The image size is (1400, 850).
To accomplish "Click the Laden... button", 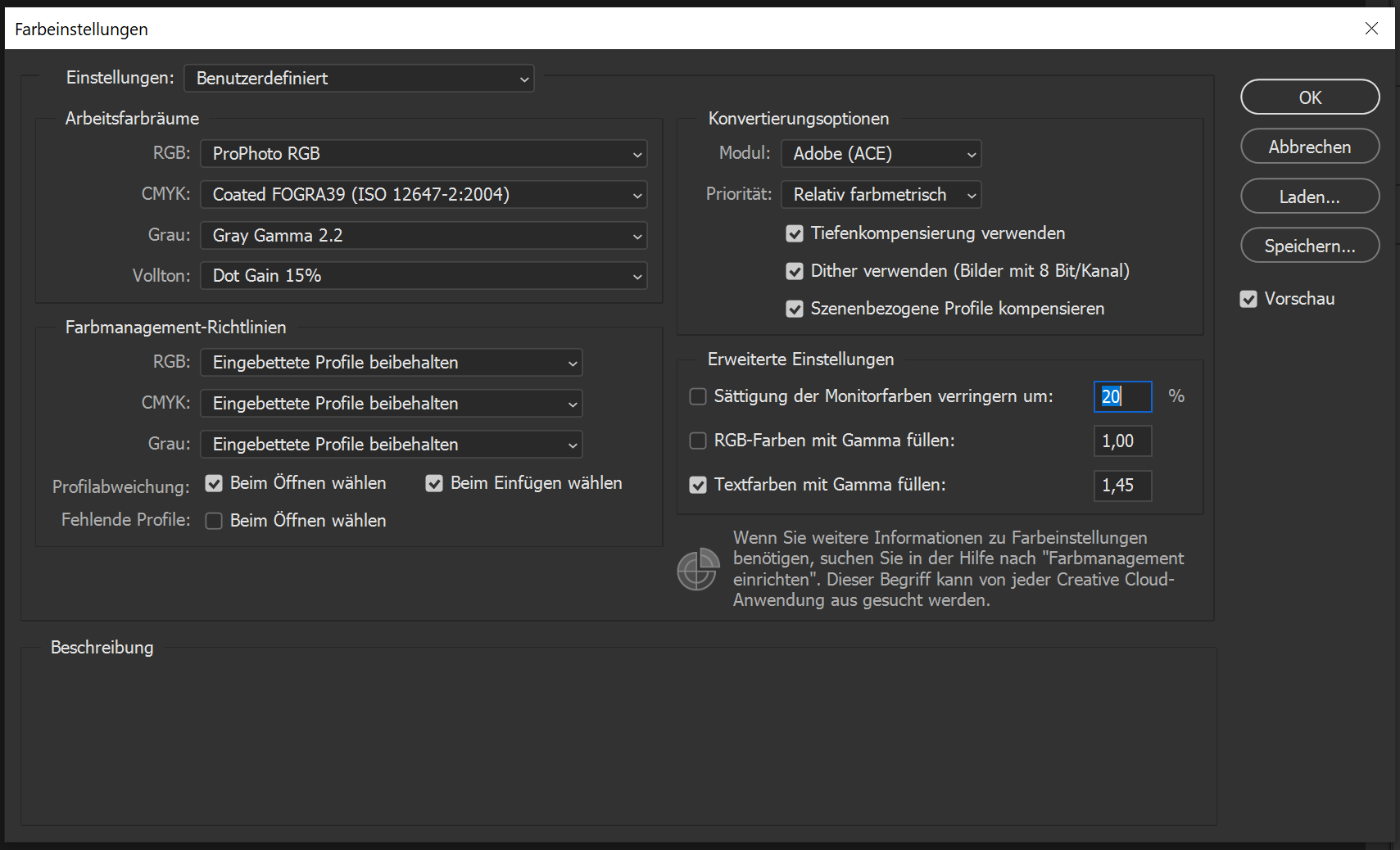I will (x=1310, y=197).
